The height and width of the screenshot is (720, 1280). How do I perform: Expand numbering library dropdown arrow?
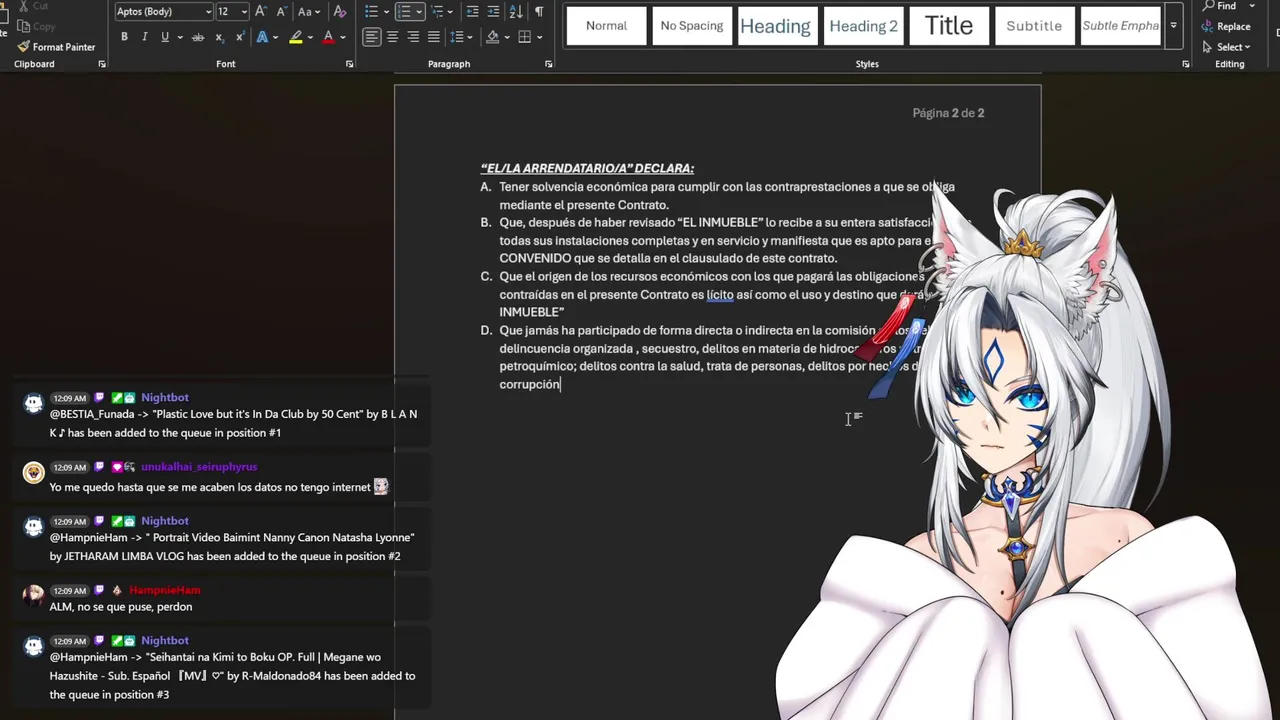click(x=418, y=11)
